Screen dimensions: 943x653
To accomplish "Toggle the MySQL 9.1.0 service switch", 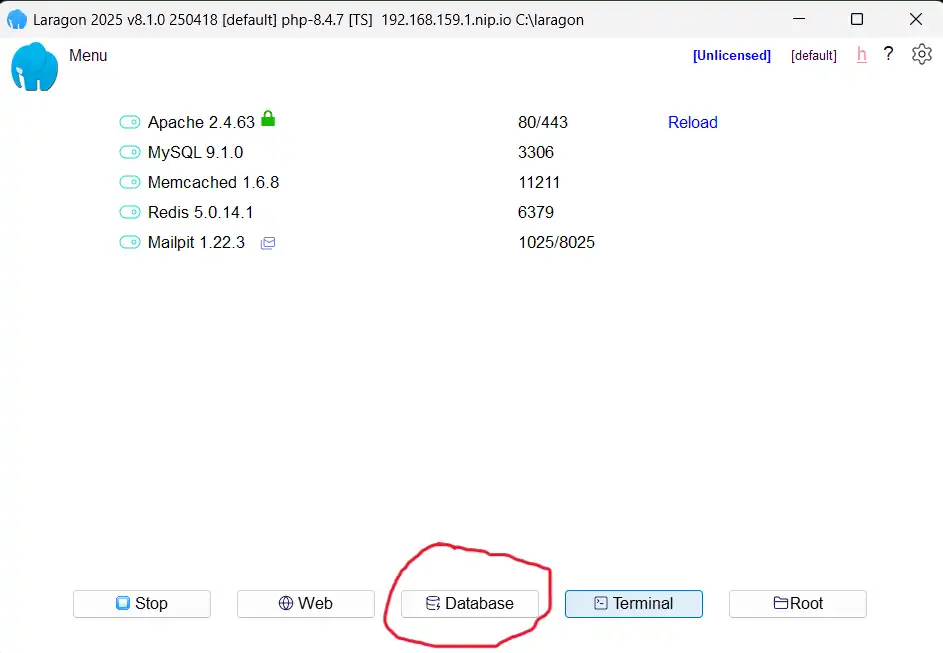I will [130, 152].
